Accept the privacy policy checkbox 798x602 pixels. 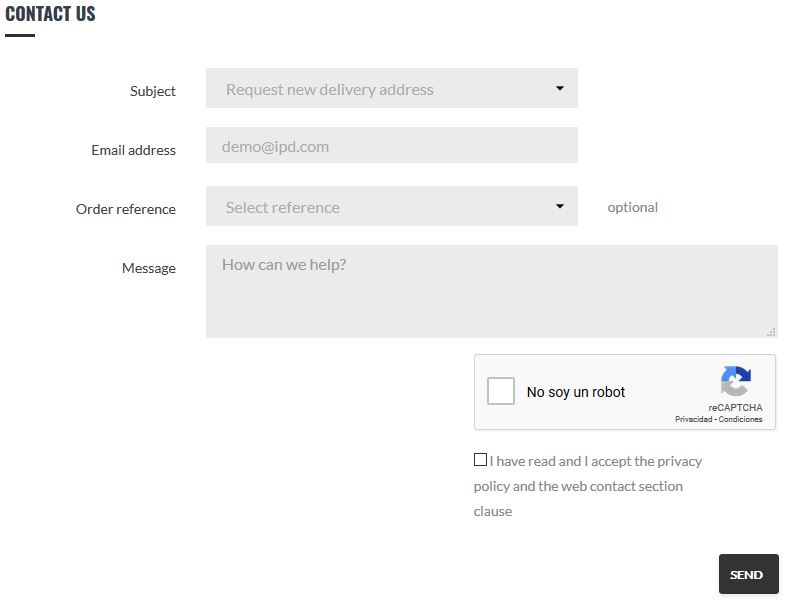click(x=480, y=460)
